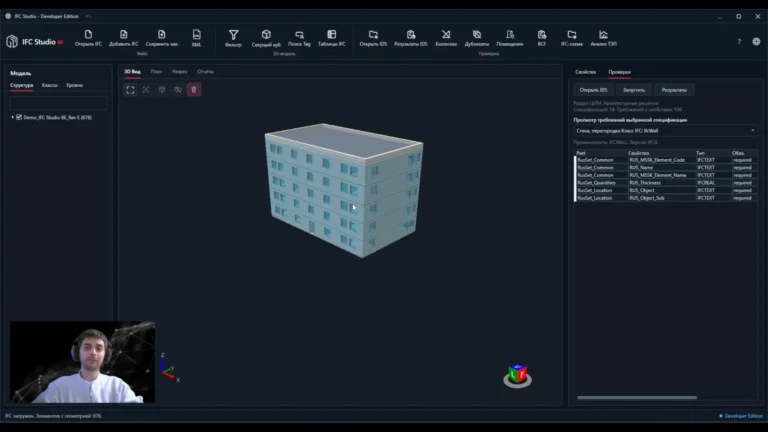
Task: Click the building model in 3D view
Action: 343,189
